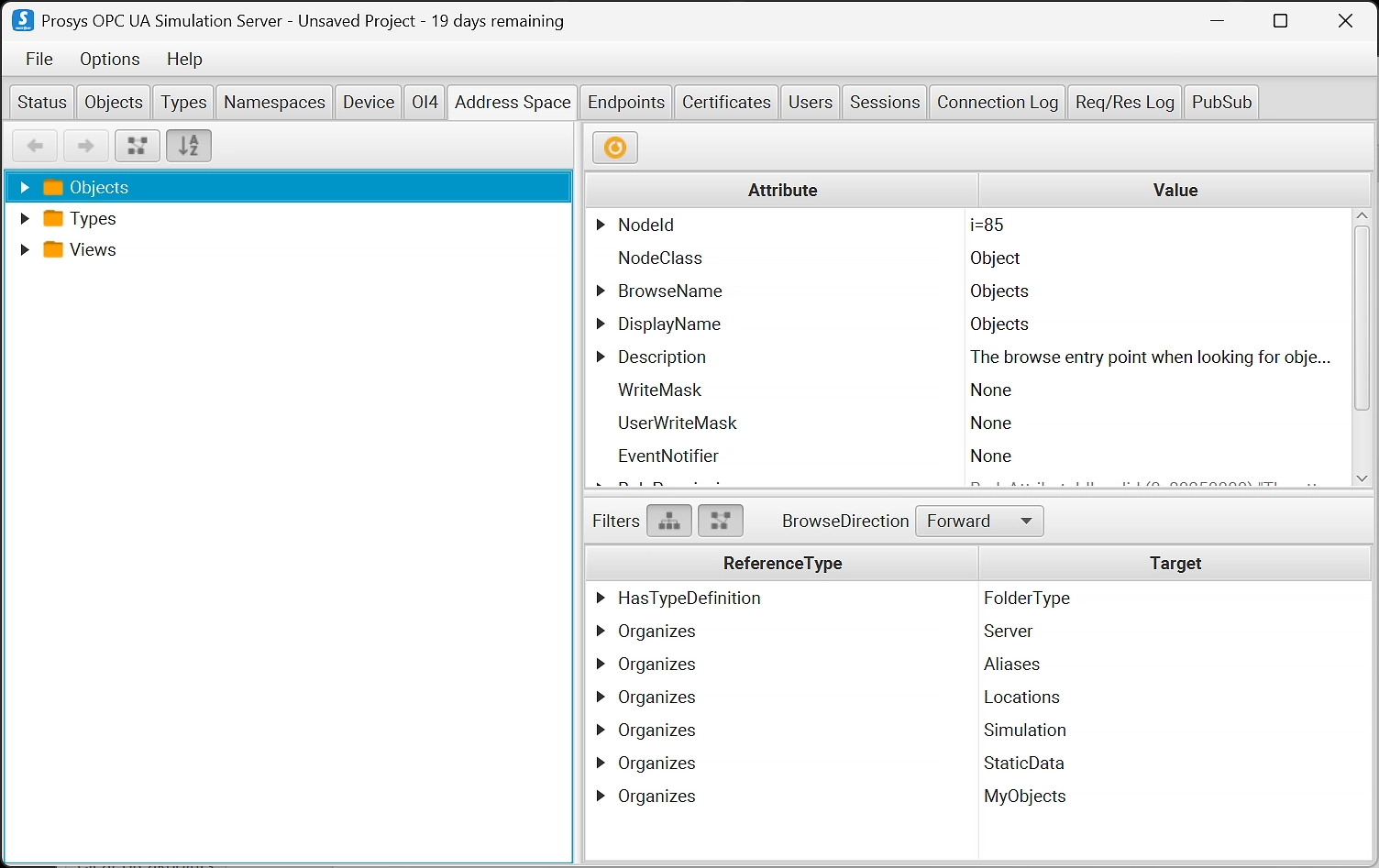
Task: Expand the Objects tree node arrow
Action: (x=25, y=188)
